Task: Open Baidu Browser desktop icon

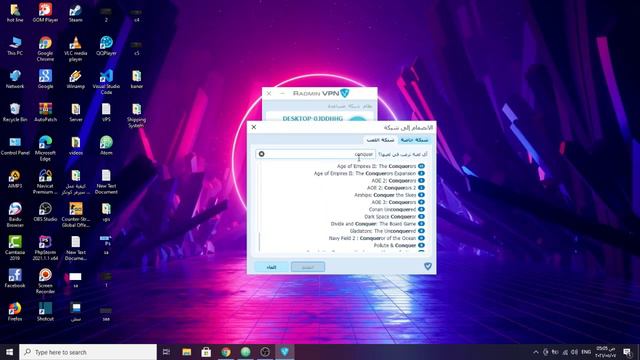Action: click(x=15, y=215)
